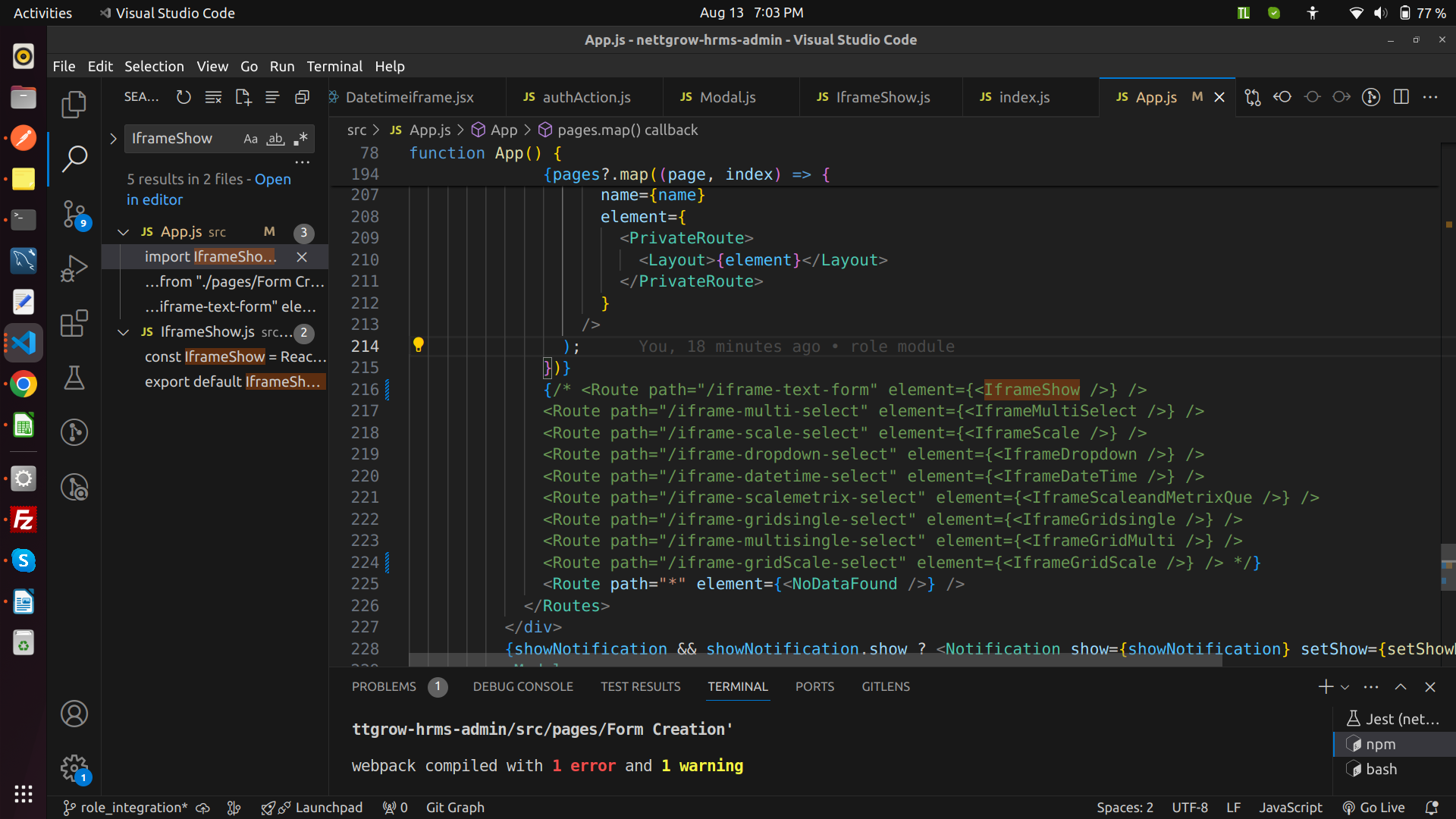Click Go Live in status bar
Viewport: 1456px width, 819px height.
point(1373,808)
